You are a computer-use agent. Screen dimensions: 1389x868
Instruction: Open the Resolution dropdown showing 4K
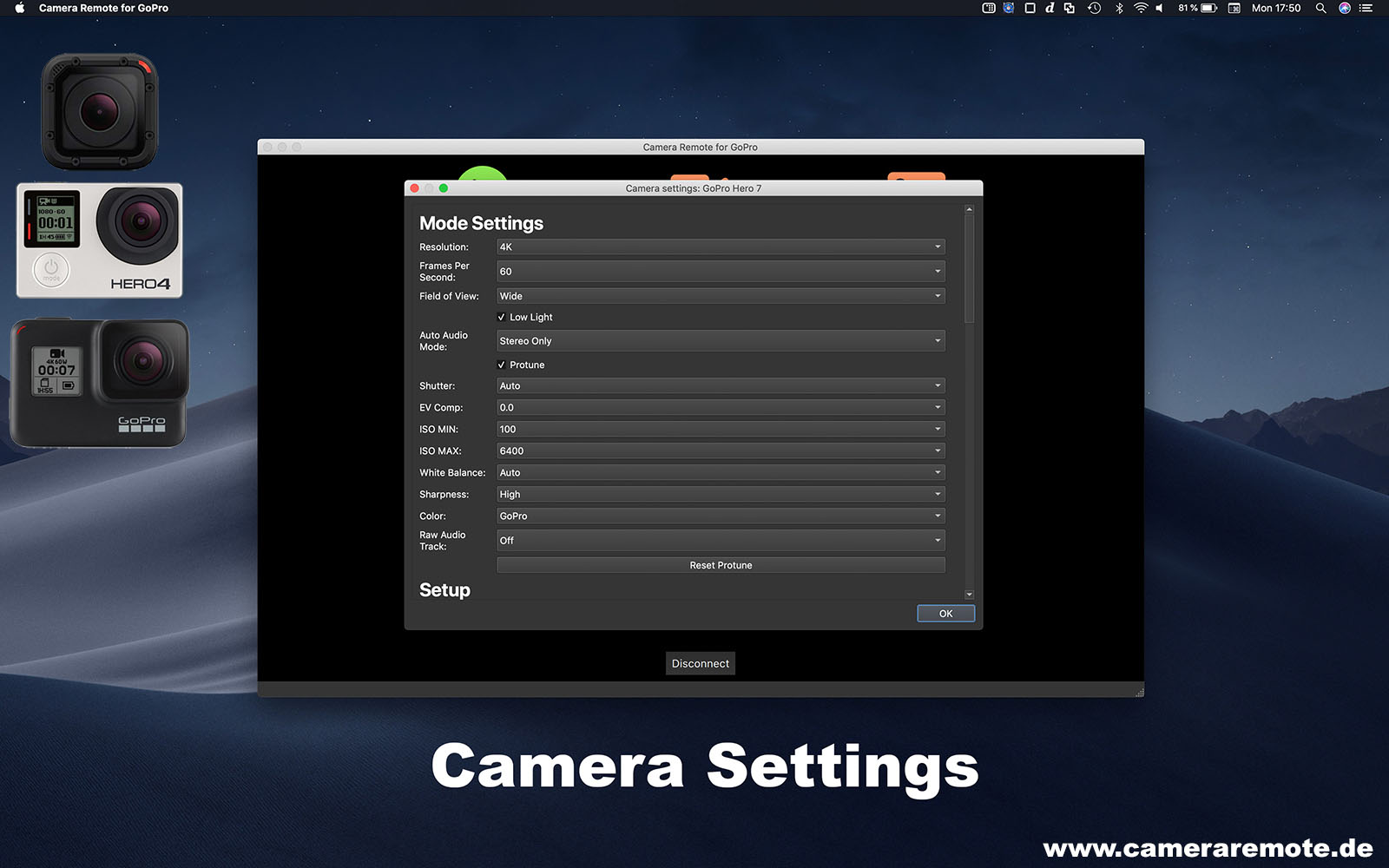point(721,247)
